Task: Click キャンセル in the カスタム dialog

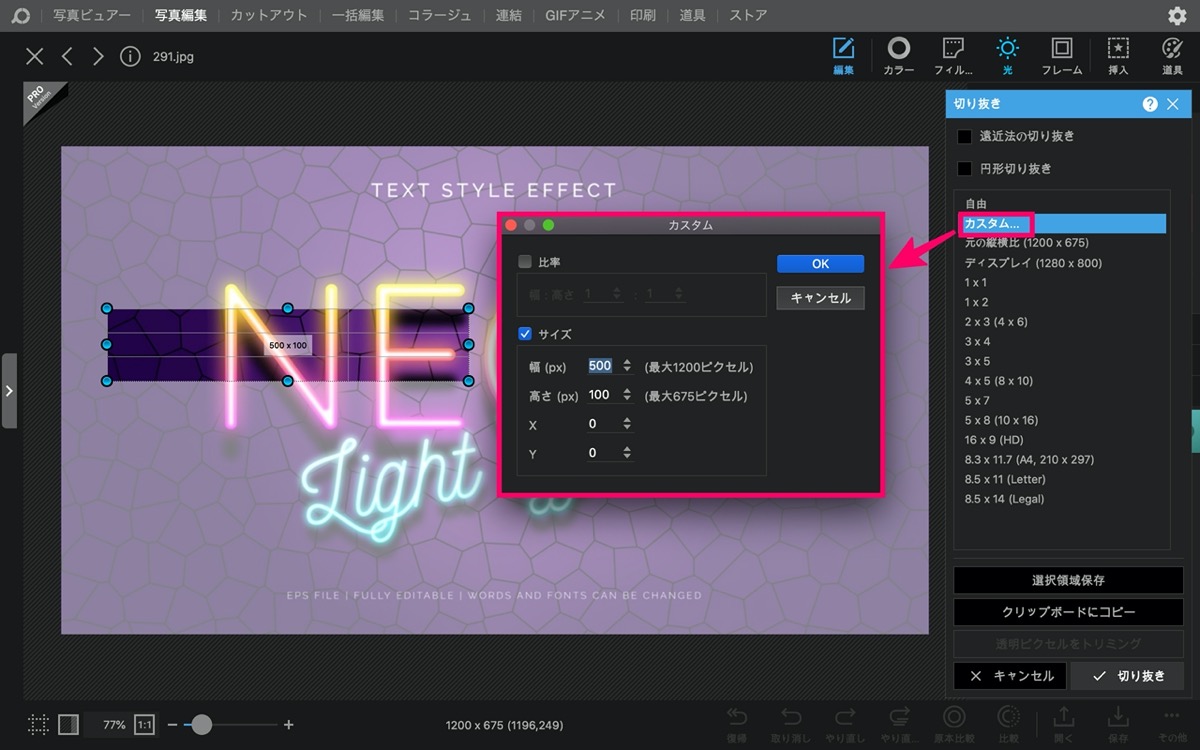Action: [x=820, y=298]
